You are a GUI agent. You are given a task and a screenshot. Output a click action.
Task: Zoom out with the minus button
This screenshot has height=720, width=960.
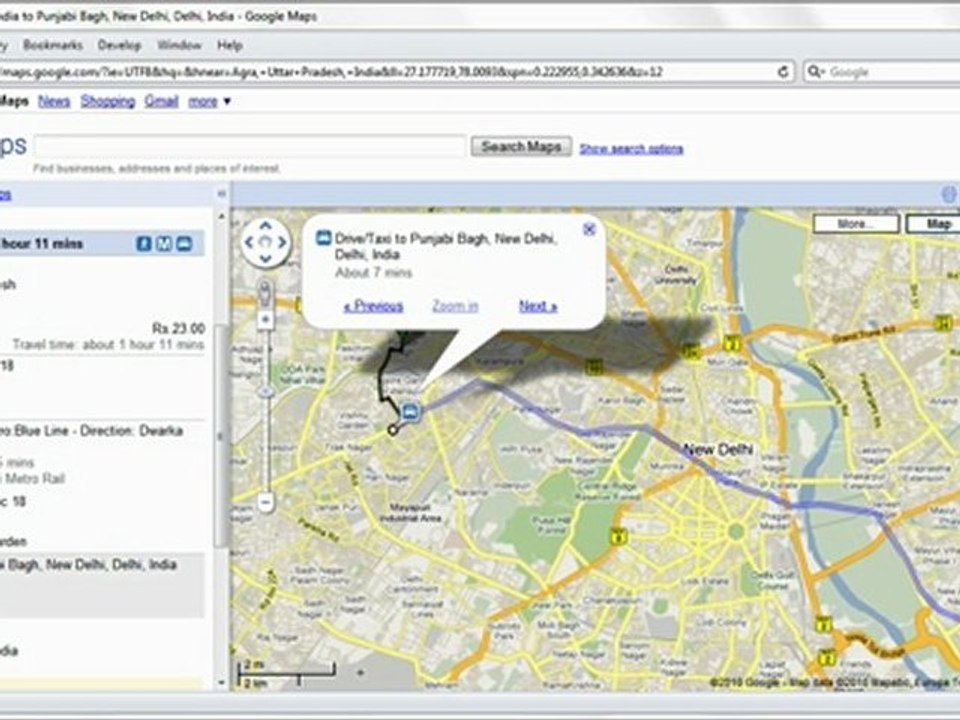(x=265, y=503)
